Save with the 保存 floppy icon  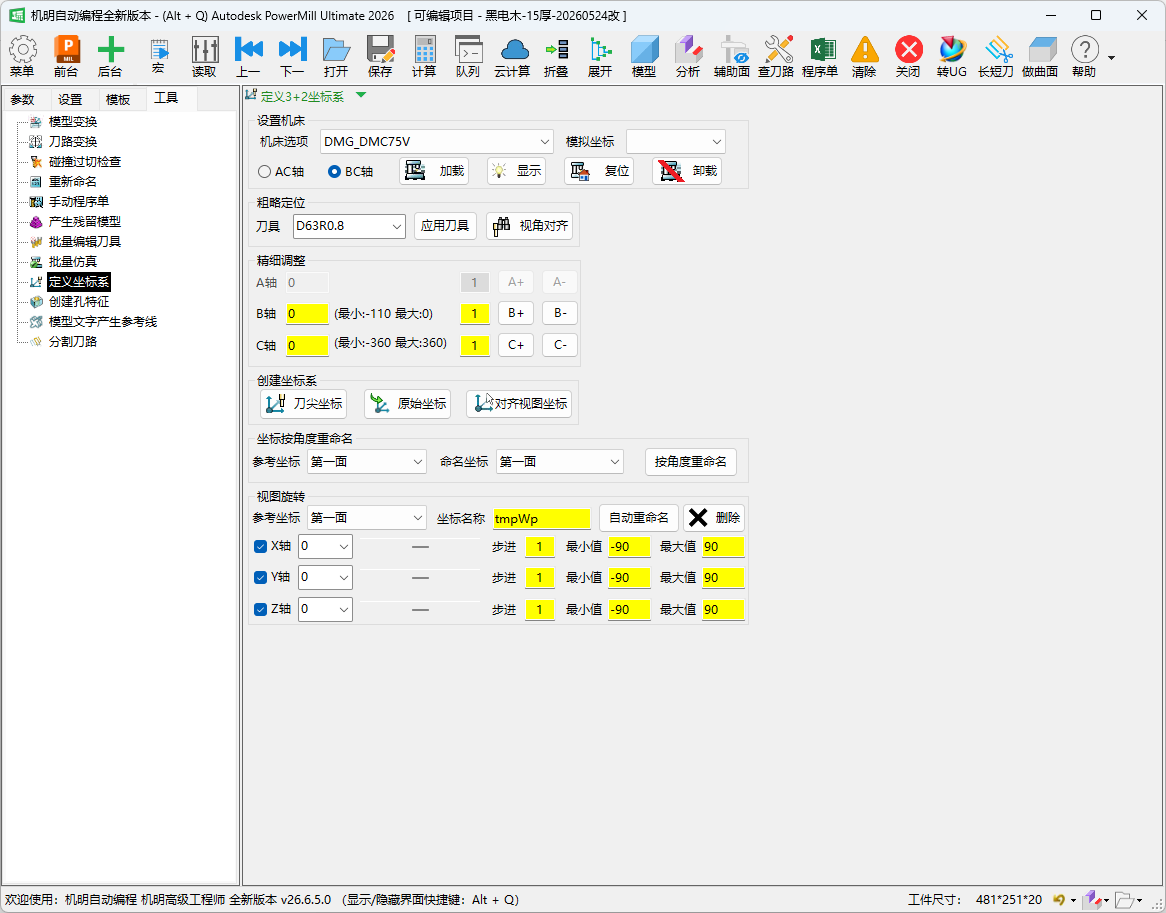point(380,57)
